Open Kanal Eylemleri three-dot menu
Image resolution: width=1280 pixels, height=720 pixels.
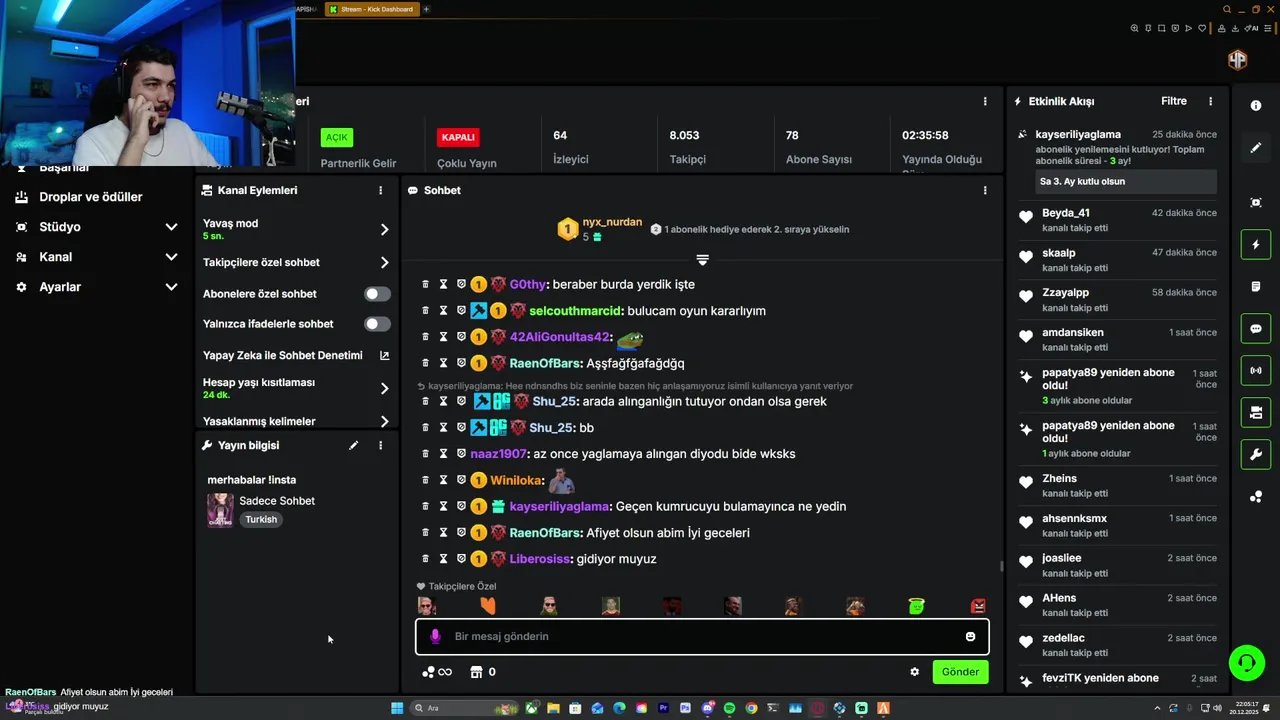coord(380,190)
